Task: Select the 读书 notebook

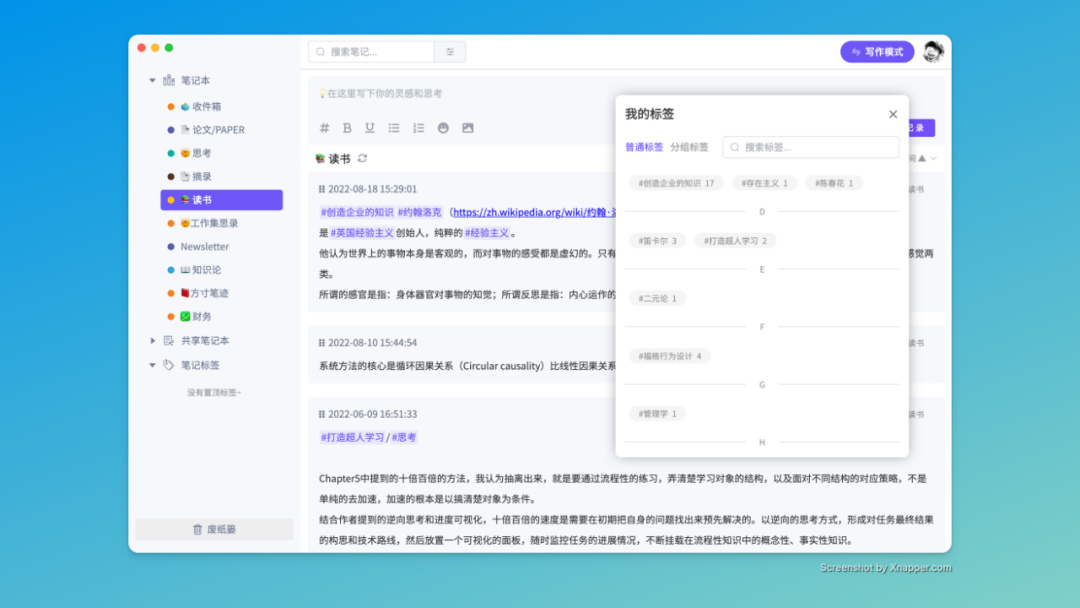Action: point(222,200)
